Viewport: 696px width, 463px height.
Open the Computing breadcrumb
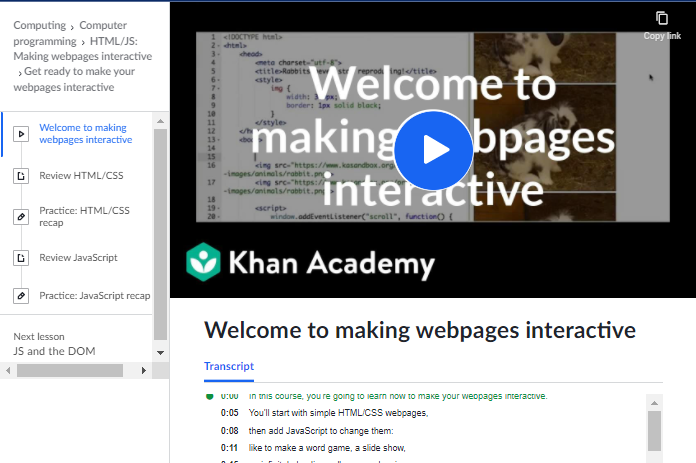(x=40, y=25)
